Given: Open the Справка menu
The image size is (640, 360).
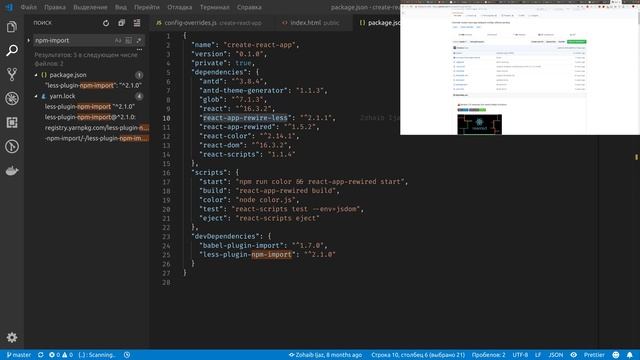Looking at the screenshot, I should pyautogui.click(x=249, y=7).
